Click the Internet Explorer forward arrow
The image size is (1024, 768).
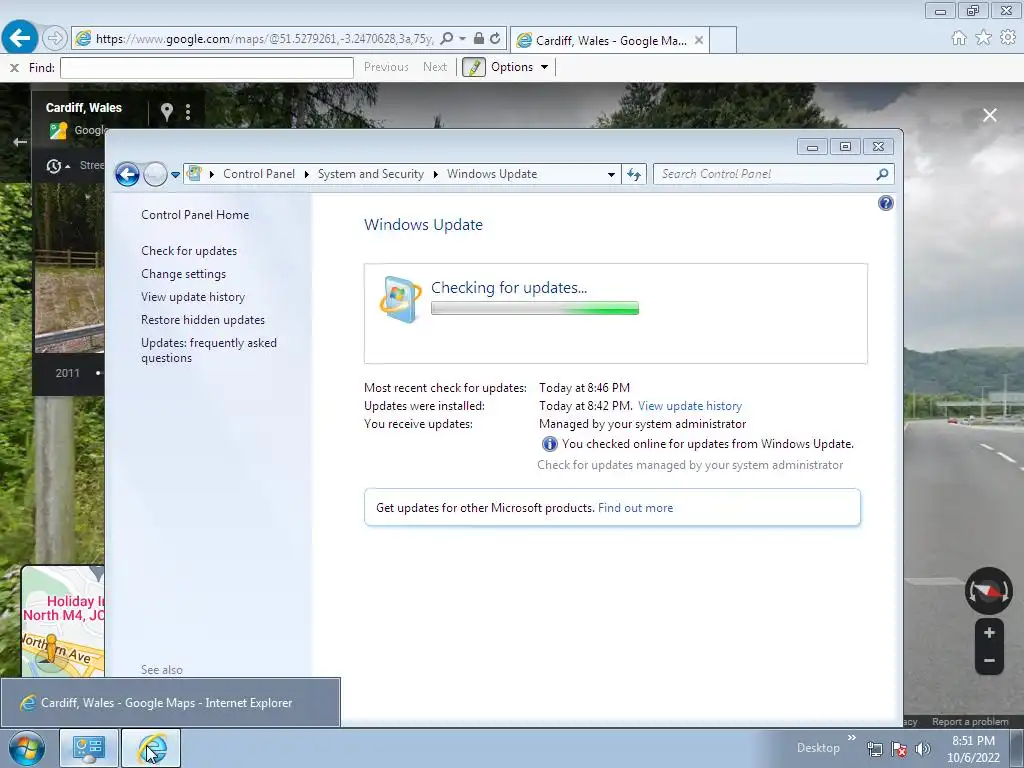point(55,39)
